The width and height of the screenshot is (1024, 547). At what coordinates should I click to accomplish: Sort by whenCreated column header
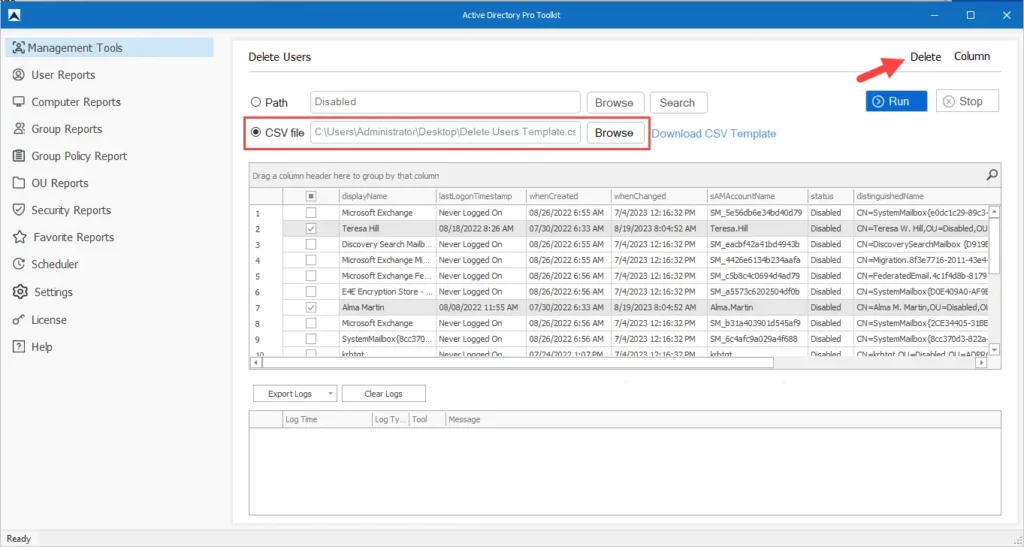pyautogui.click(x=568, y=196)
